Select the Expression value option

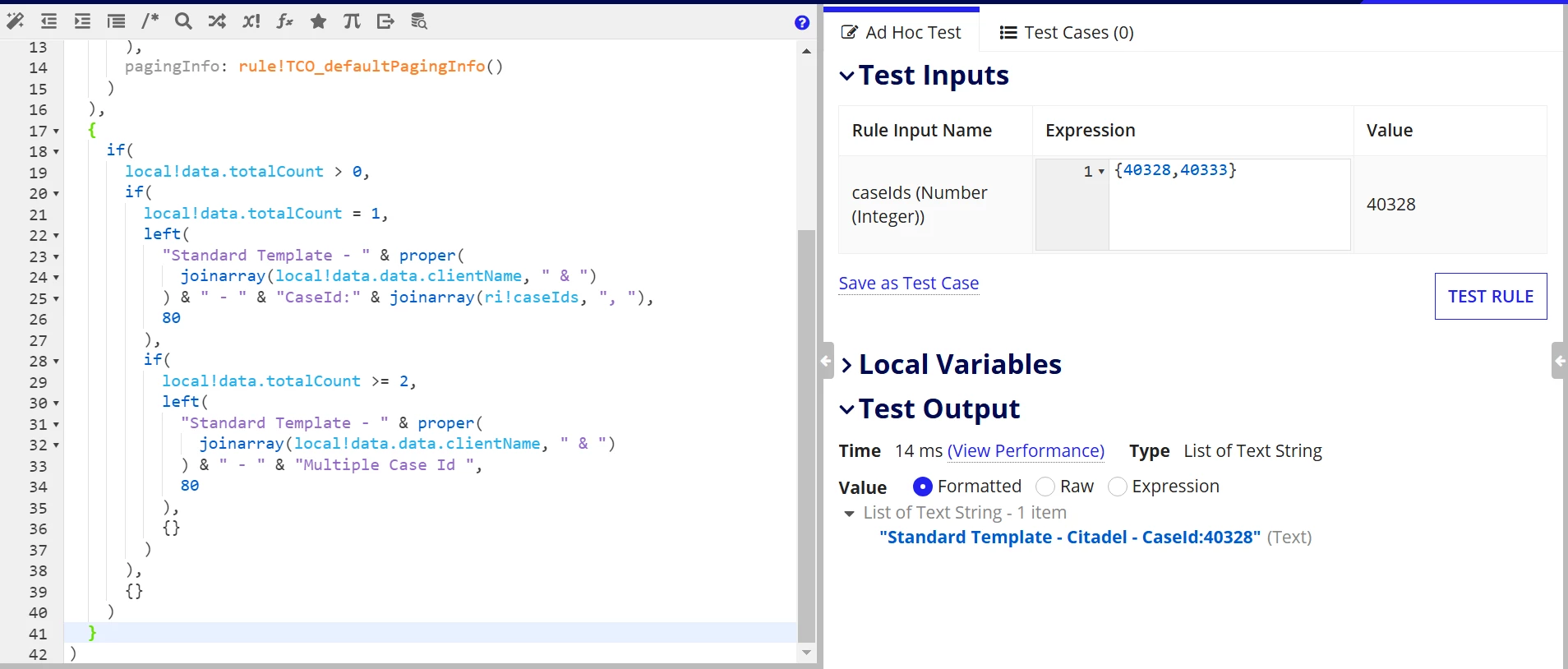1117,487
